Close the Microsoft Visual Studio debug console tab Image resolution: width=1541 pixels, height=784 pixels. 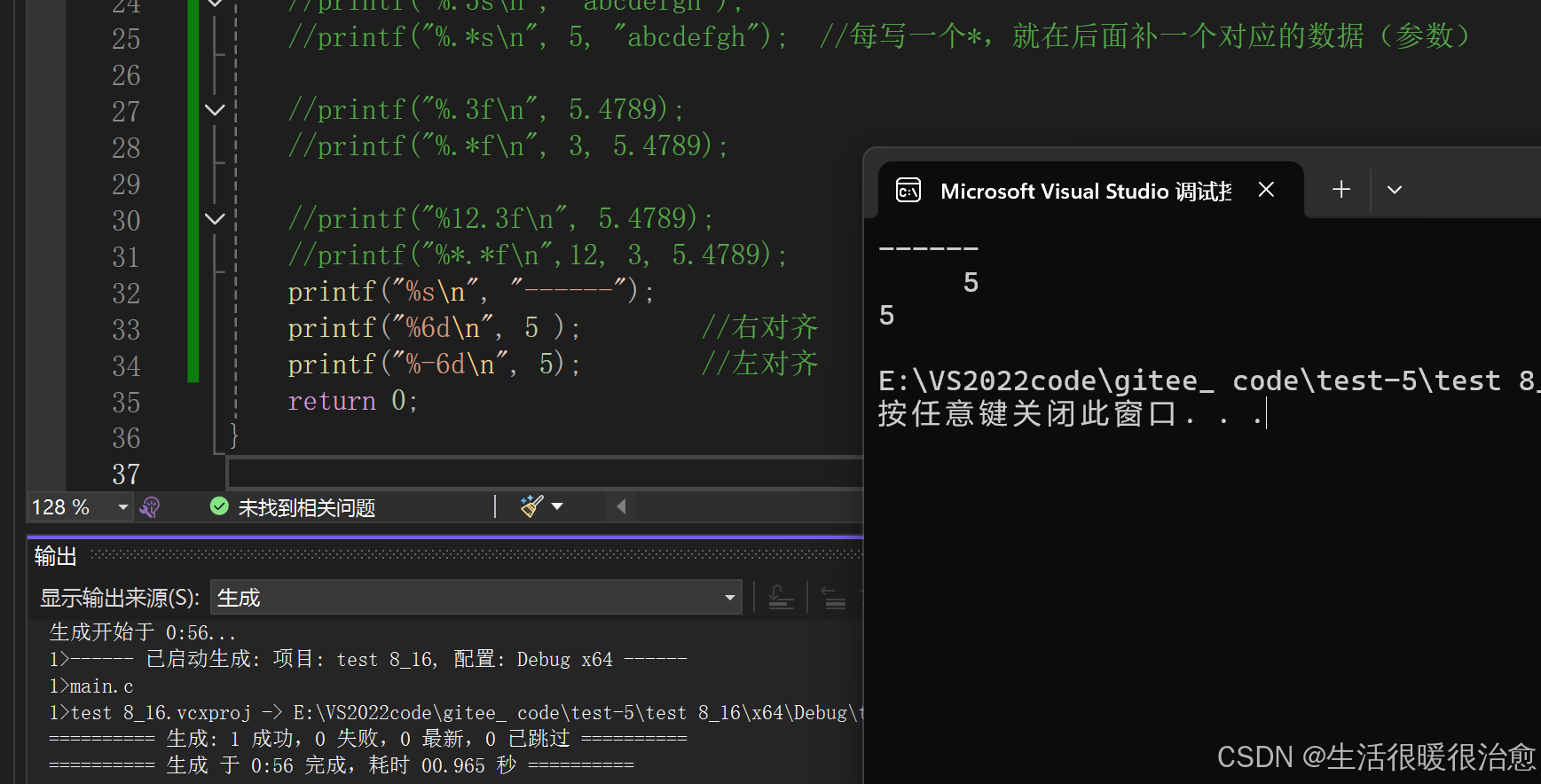click(x=1266, y=190)
